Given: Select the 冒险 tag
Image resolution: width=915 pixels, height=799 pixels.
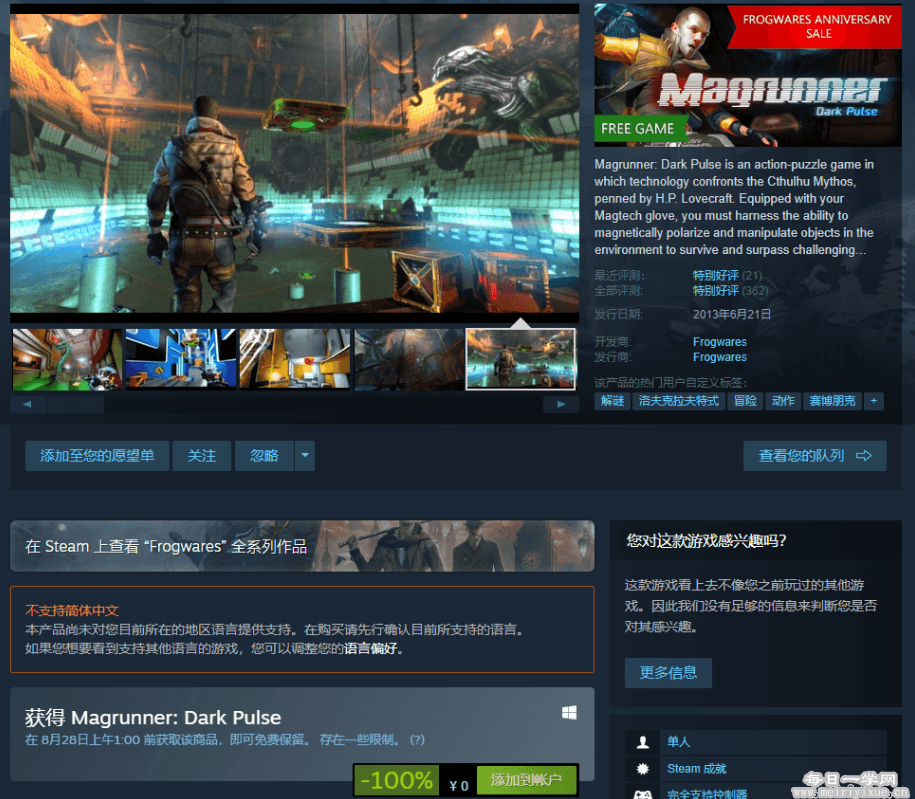Looking at the screenshot, I should [x=745, y=401].
